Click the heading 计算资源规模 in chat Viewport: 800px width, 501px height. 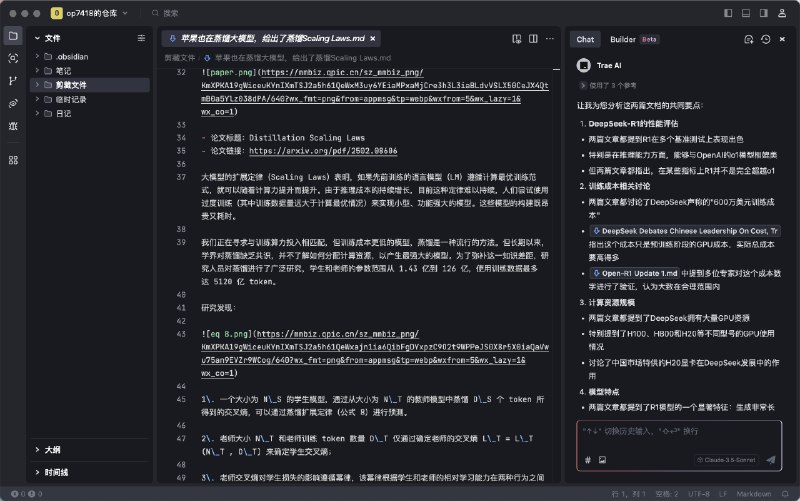coord(612,303)
